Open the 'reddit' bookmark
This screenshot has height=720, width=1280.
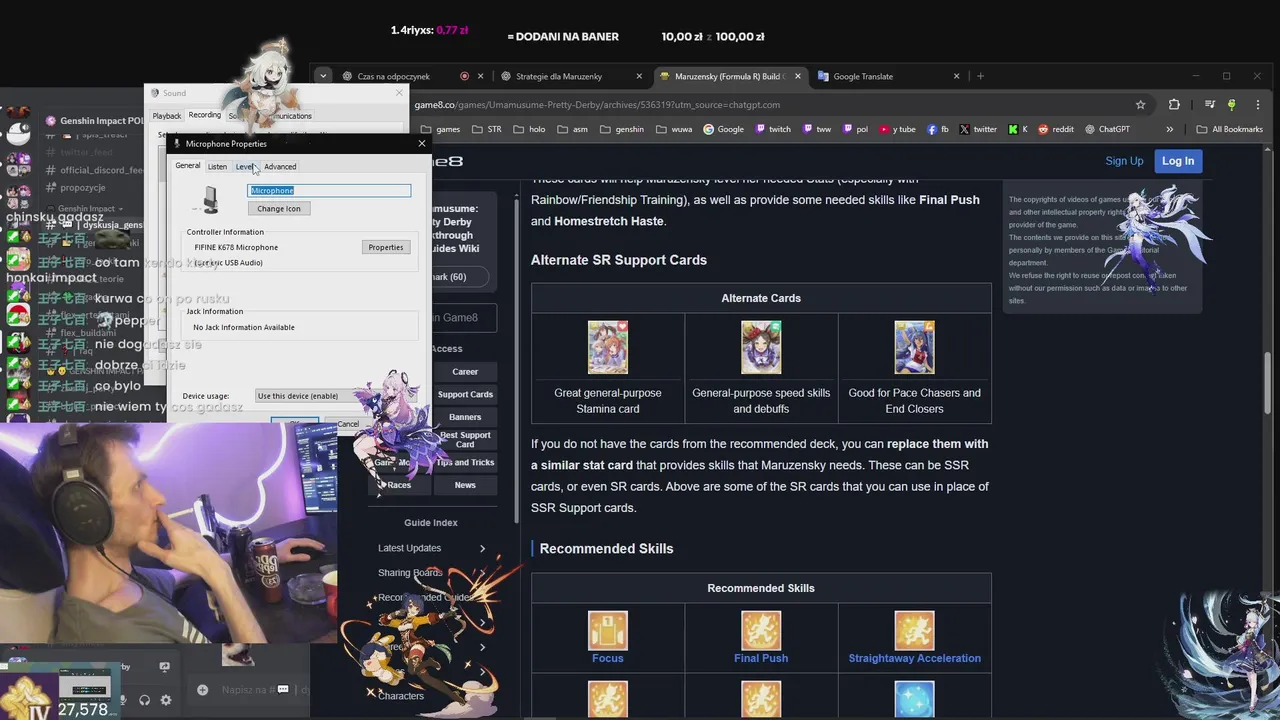click(x=1055, y=129)
